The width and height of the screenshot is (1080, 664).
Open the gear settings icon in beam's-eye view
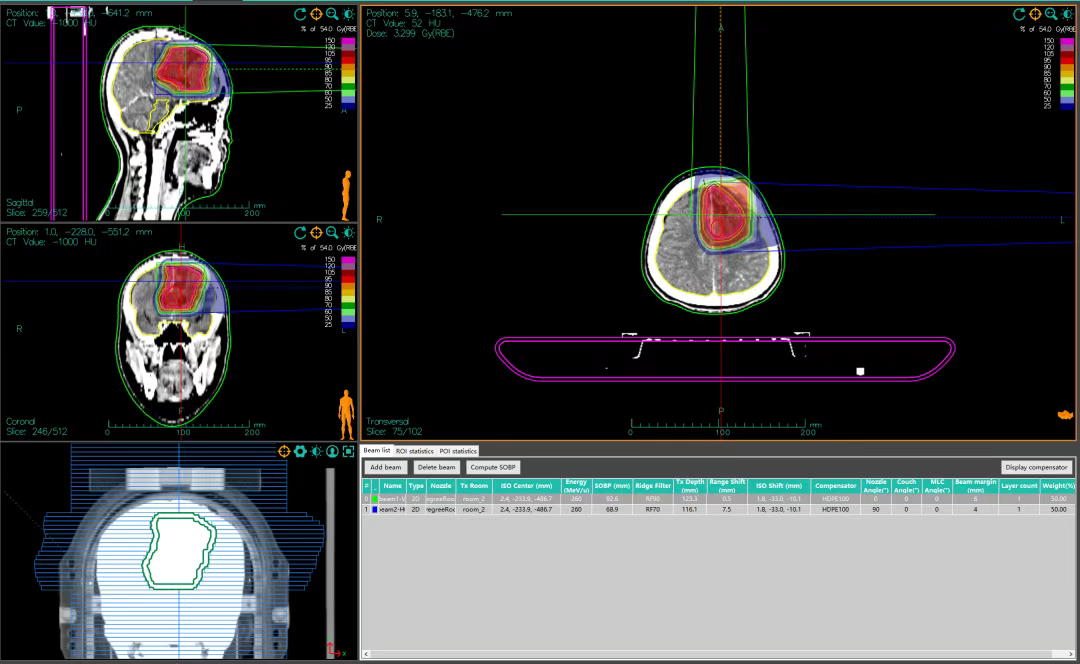pos(300,452)
